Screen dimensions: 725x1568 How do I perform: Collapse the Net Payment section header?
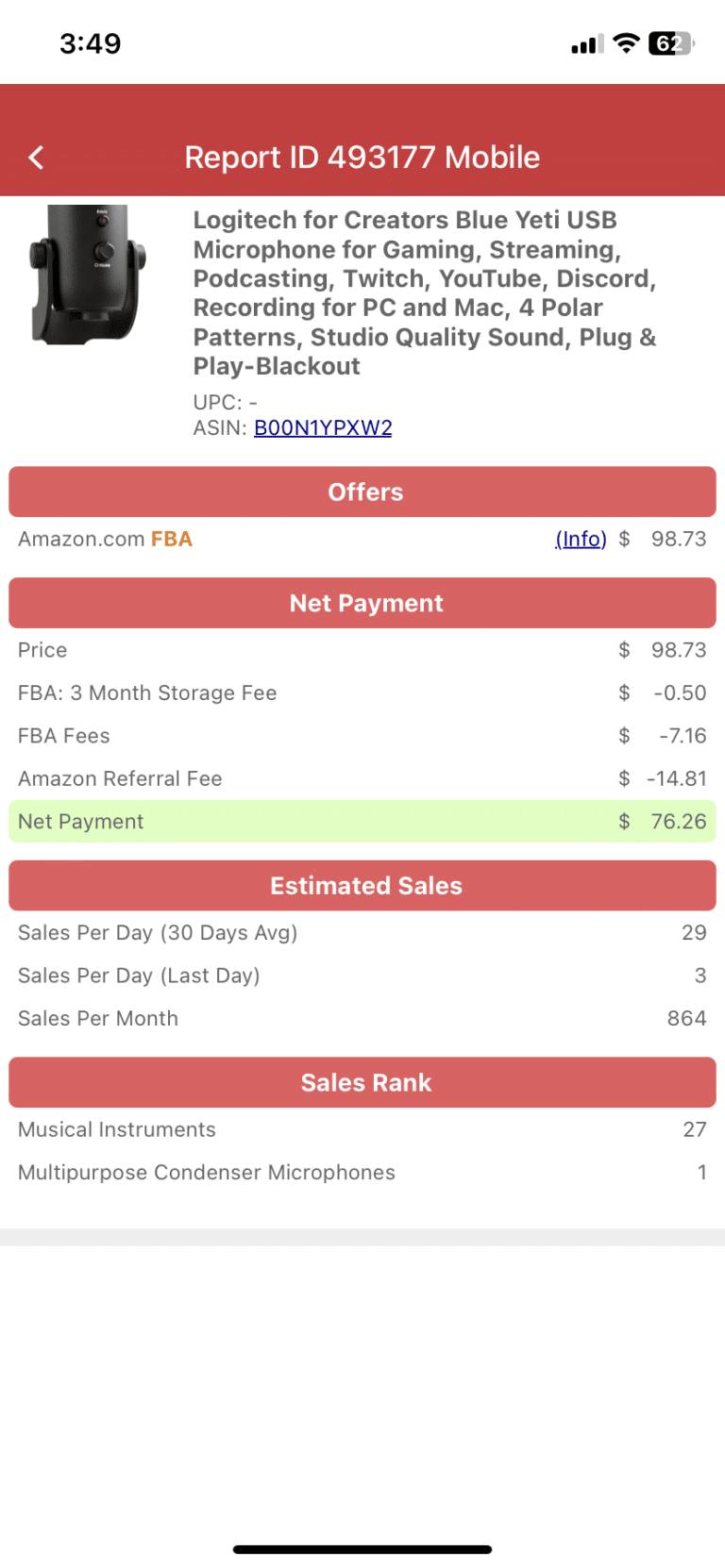pos(362,603)
